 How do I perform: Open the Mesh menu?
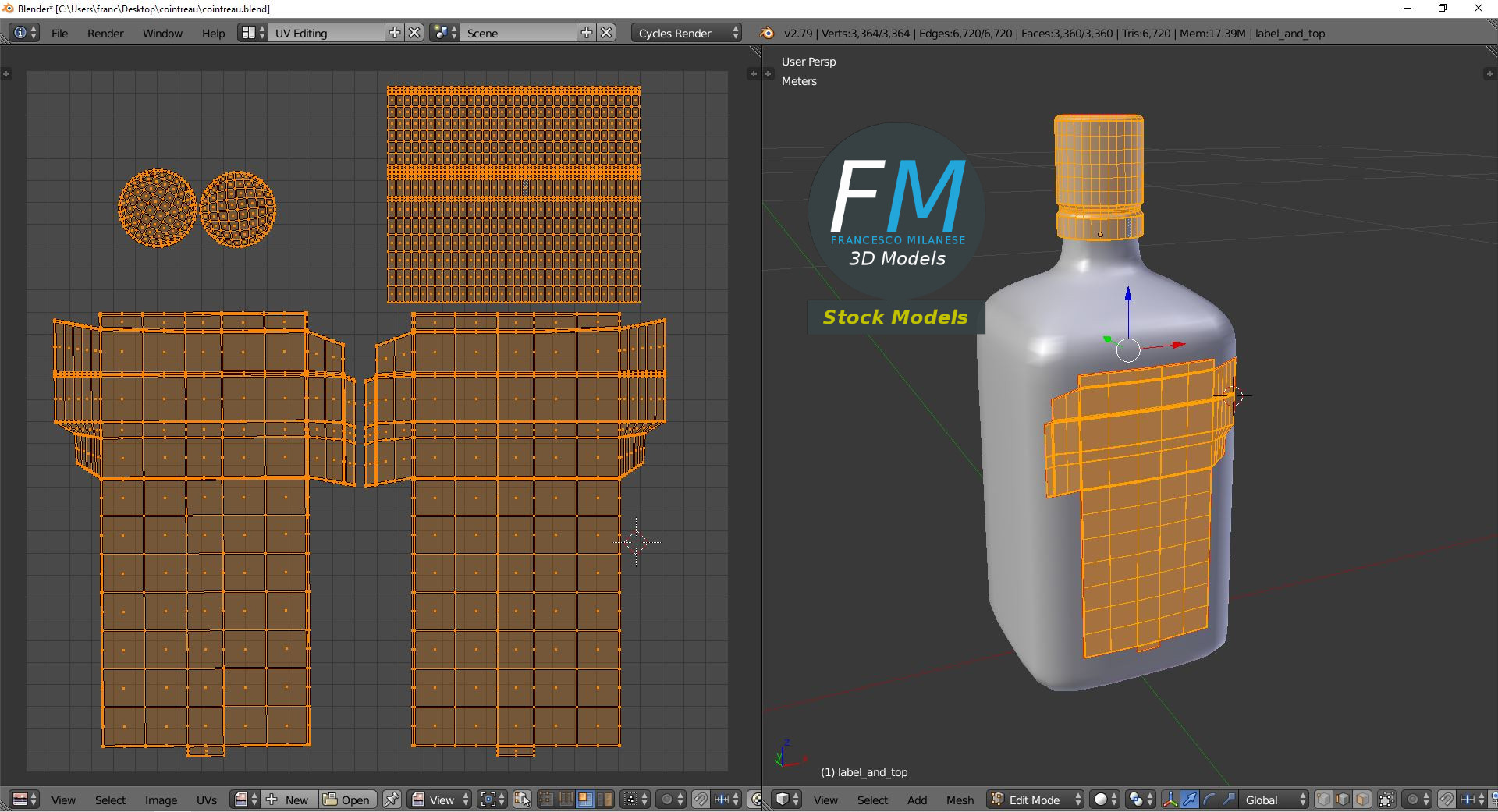pyautogui.click(x=960, y=800)
